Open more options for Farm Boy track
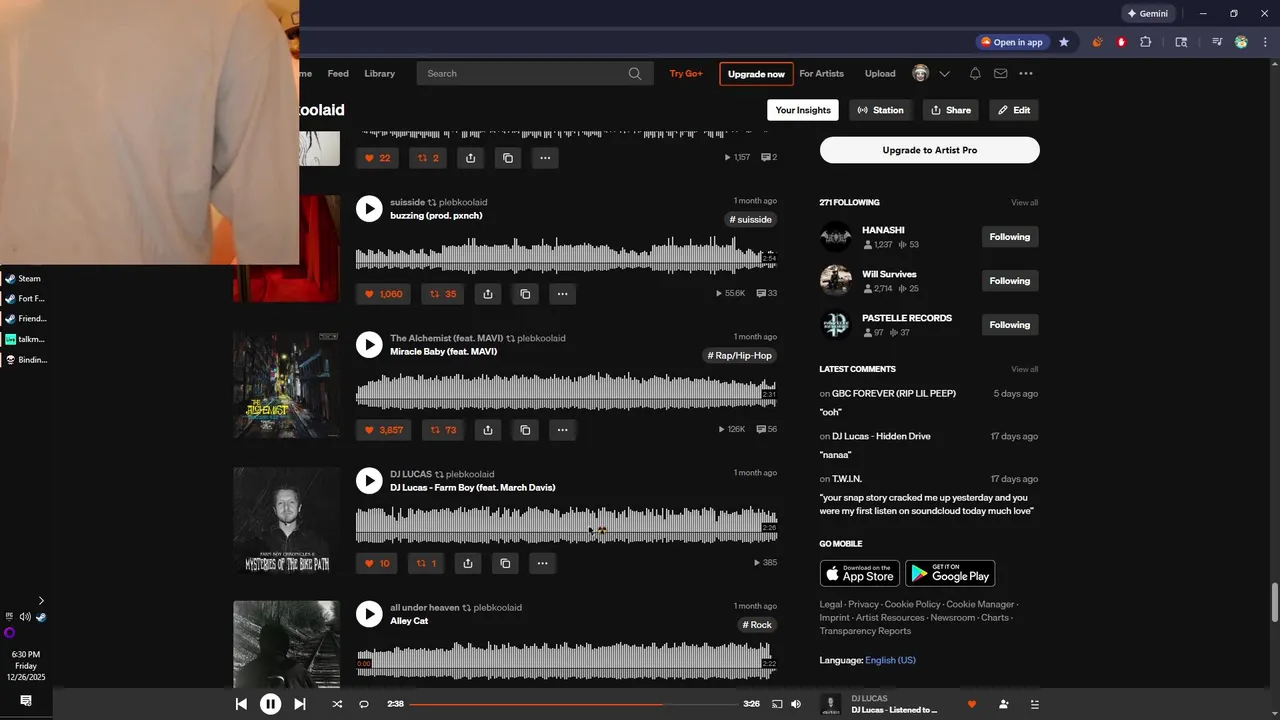Screen dimensions: 1280x720 click(x=542, y=563)
